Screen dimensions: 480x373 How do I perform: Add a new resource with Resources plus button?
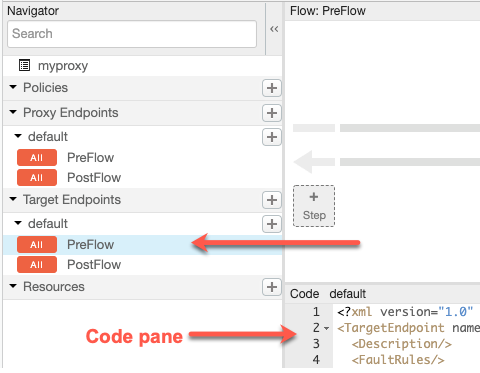[272, 287]
